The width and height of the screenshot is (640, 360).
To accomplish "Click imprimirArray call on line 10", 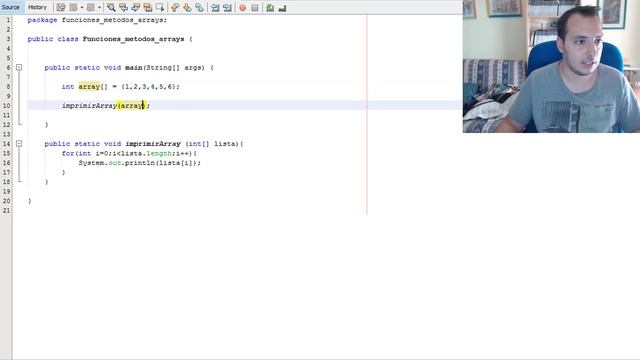I will click(89, 106).
